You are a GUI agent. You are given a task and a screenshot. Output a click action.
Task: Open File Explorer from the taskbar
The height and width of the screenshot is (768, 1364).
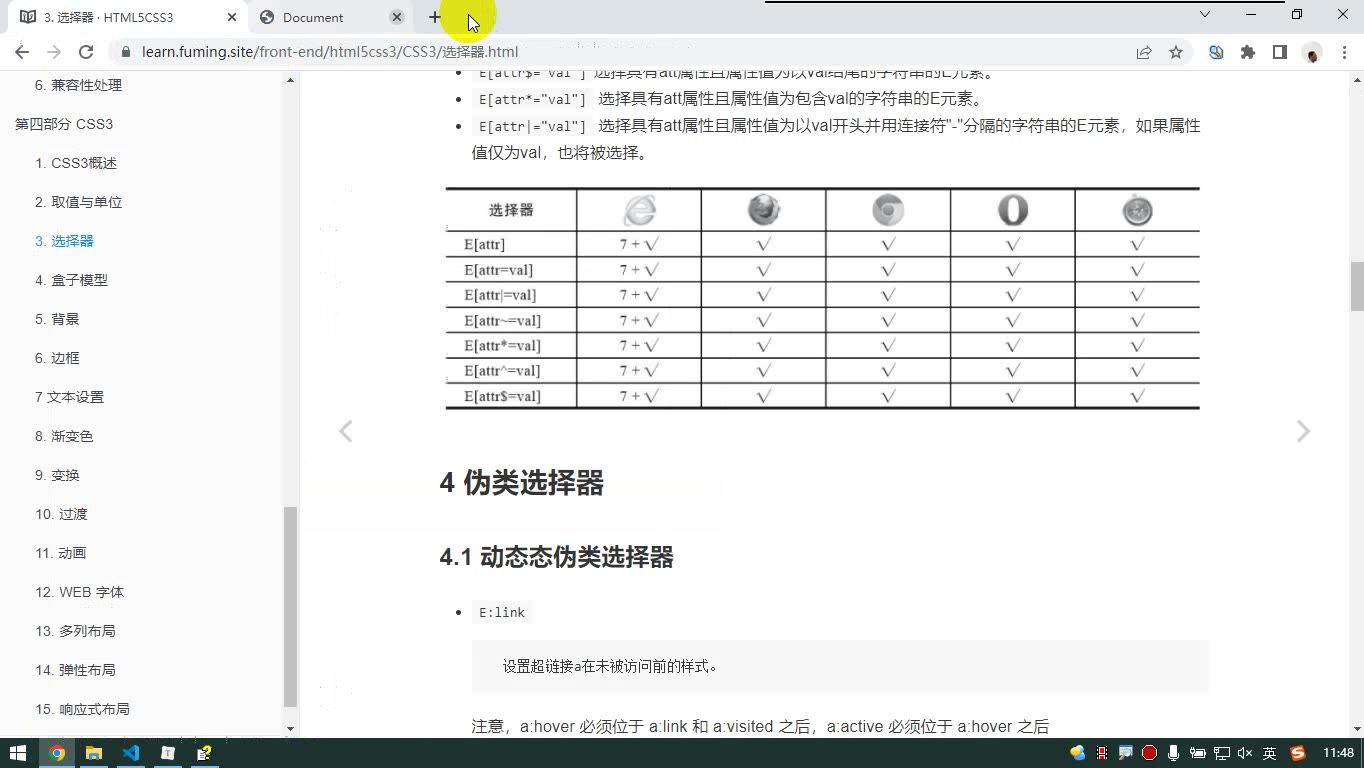click(94, 753)
